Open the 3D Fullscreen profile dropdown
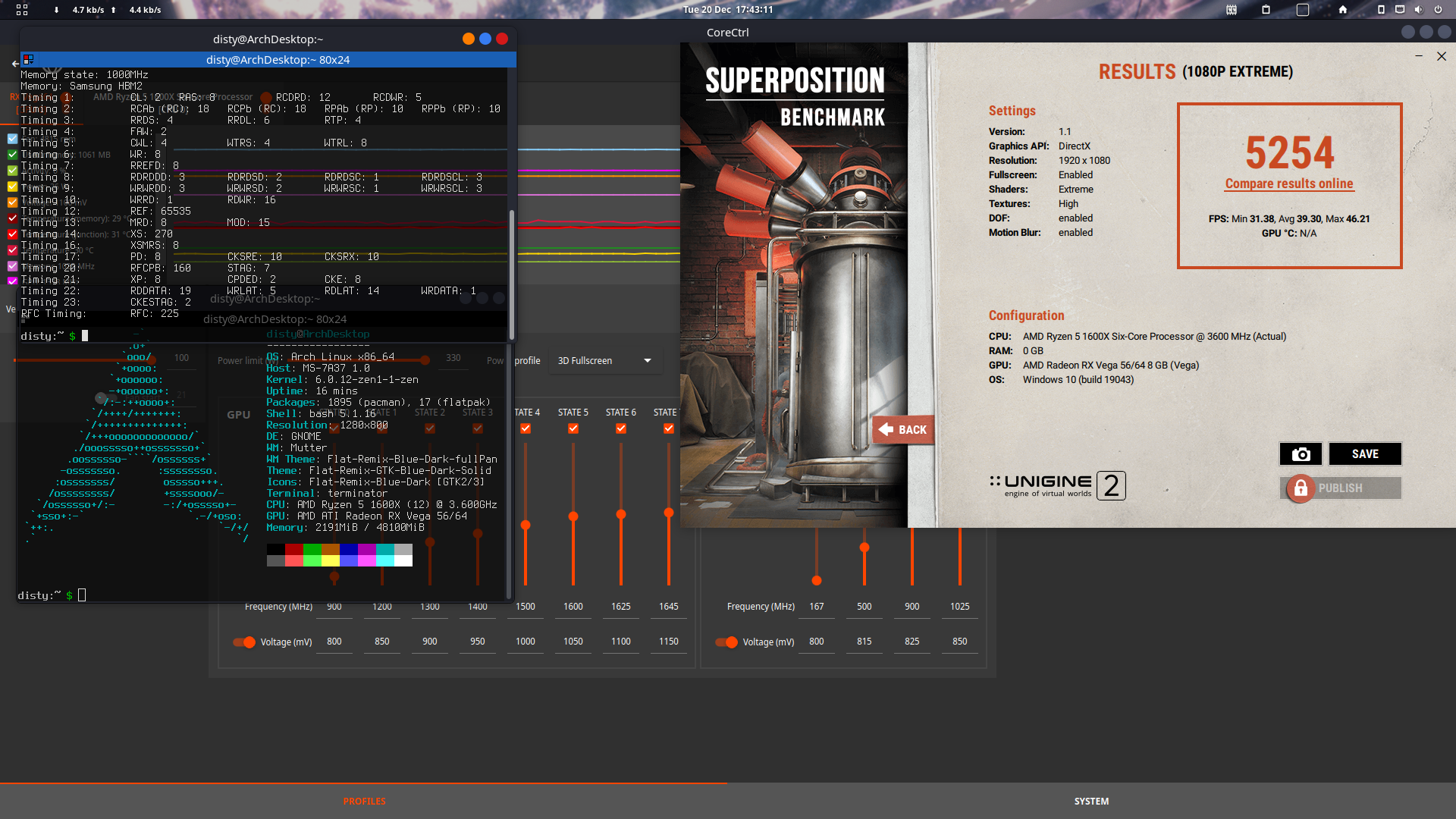 pyautogui.click(x=604, y=361)
